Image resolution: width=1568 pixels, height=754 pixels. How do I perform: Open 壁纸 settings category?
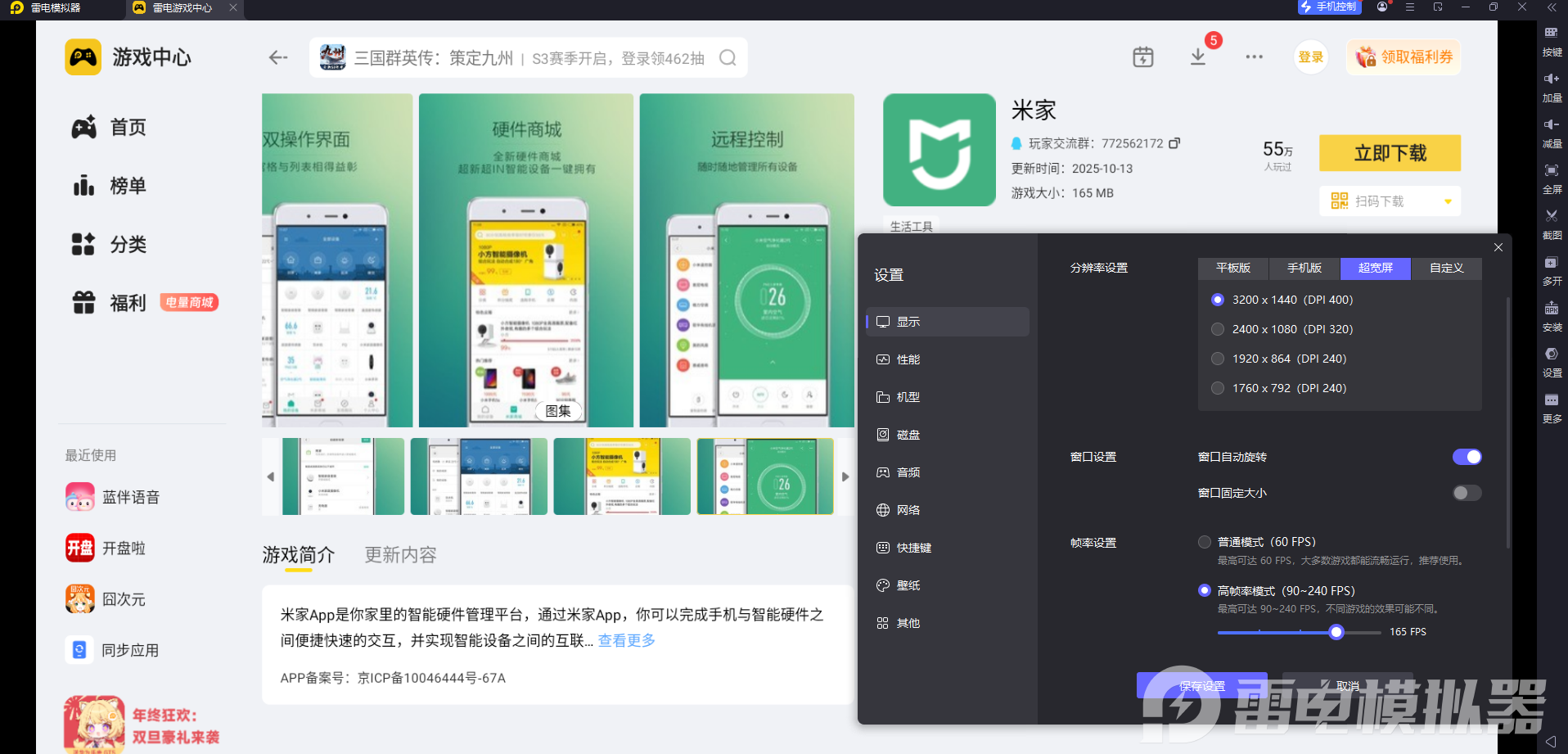pos(948,585)
